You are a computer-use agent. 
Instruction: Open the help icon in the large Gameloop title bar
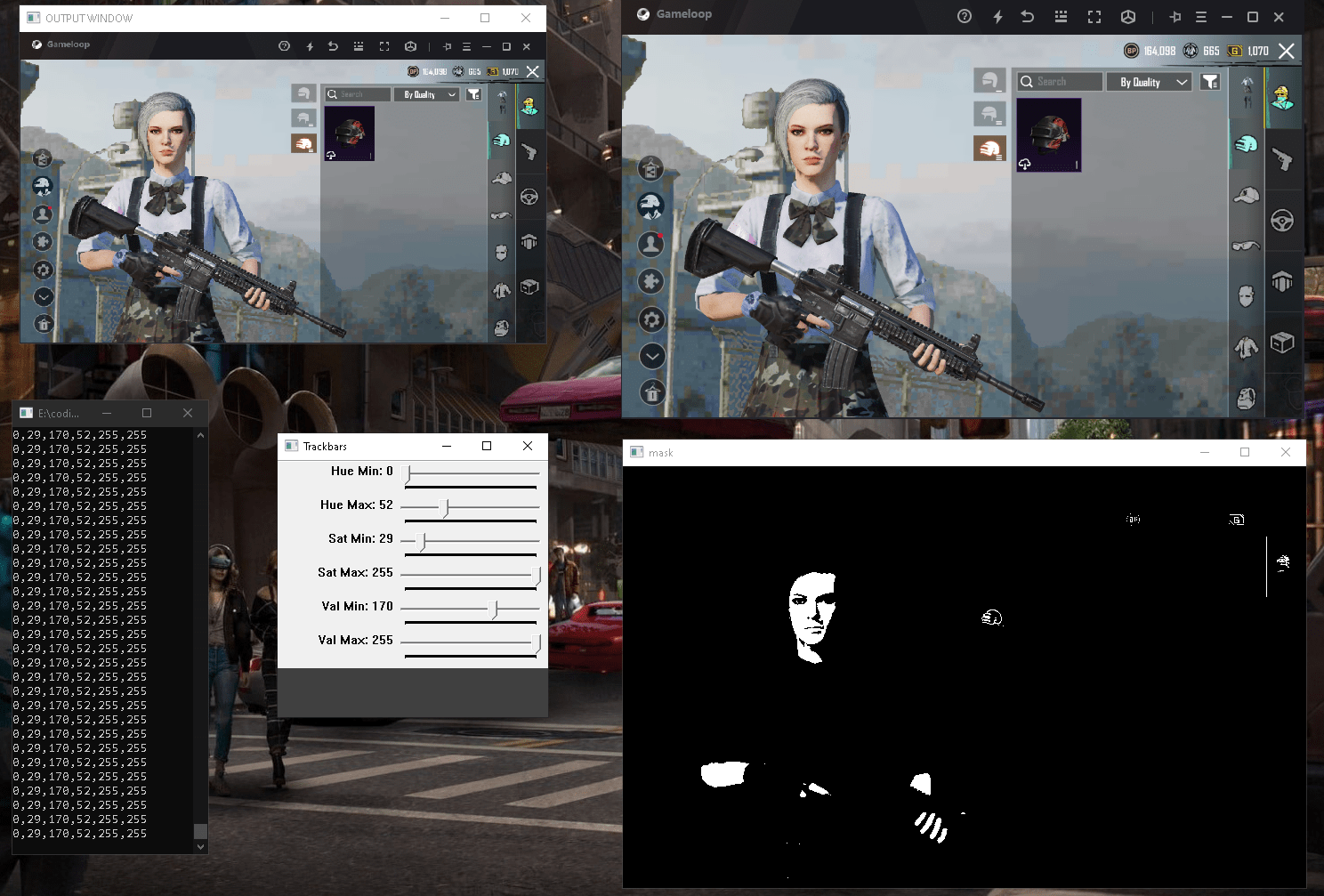965,16
